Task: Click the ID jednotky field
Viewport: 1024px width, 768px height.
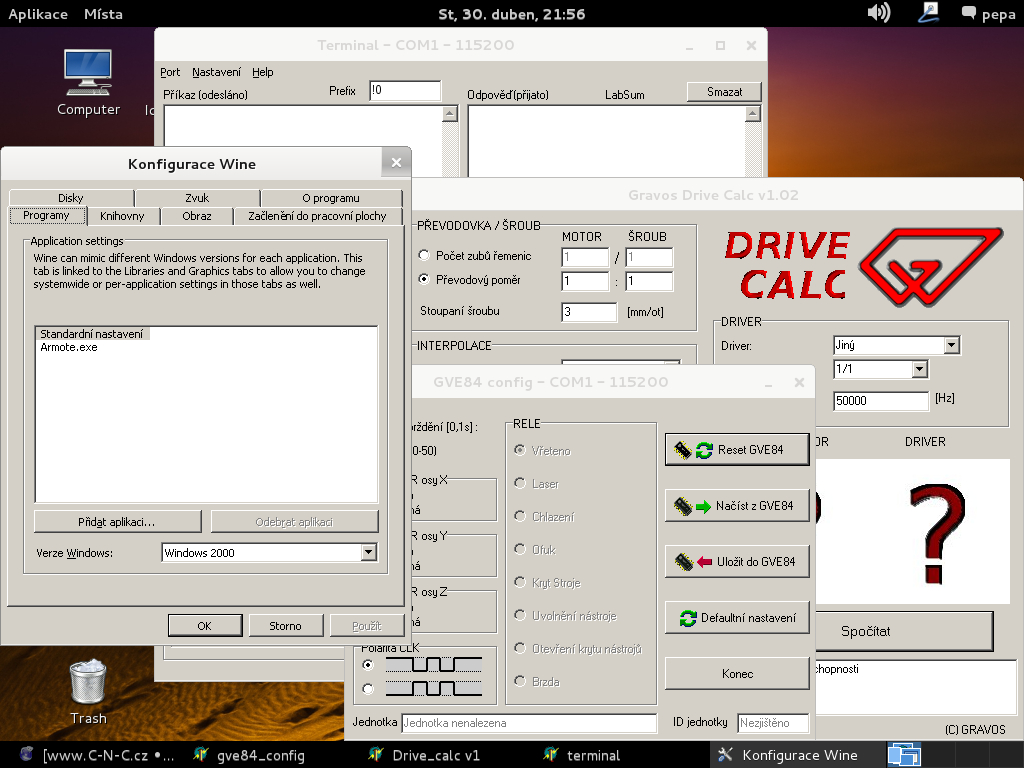Action: (x=773, y=723)
